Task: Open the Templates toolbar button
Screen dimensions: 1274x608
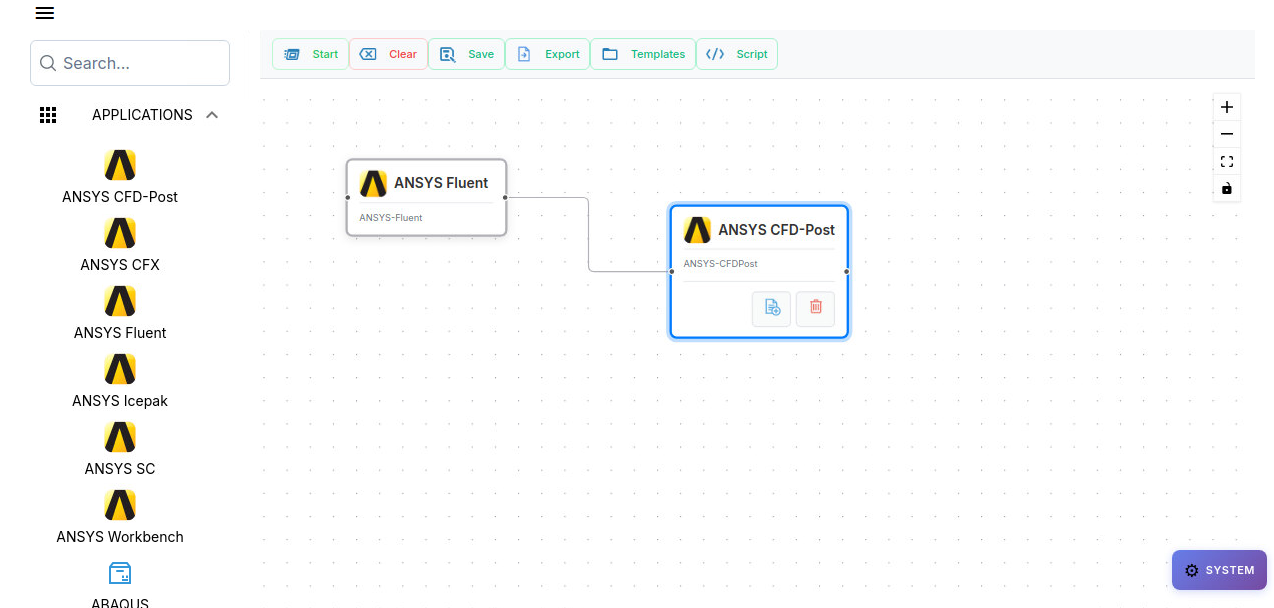Action: [643, 54]
